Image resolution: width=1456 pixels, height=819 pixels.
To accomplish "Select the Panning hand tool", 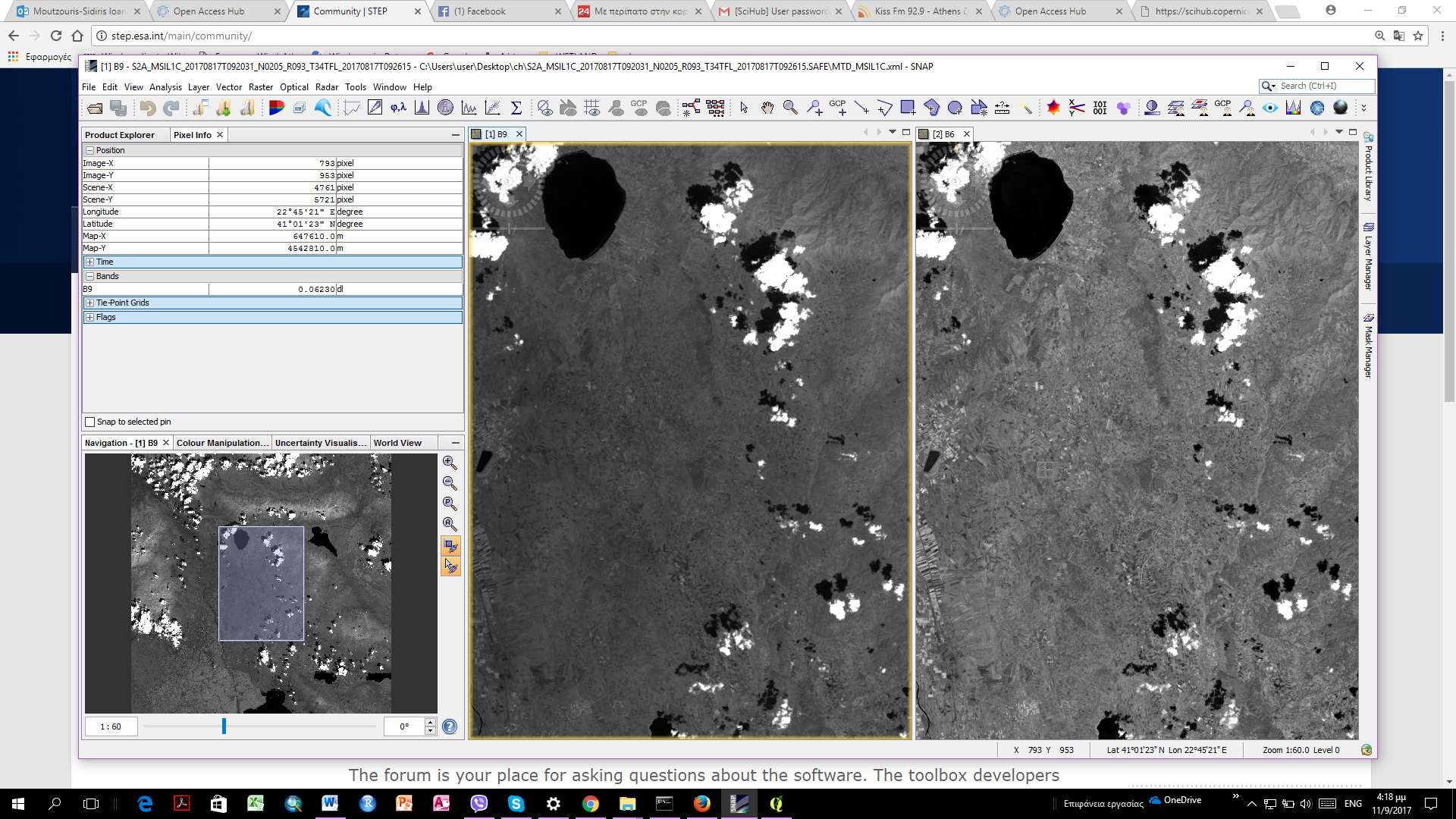I will (x=767, y=108).
